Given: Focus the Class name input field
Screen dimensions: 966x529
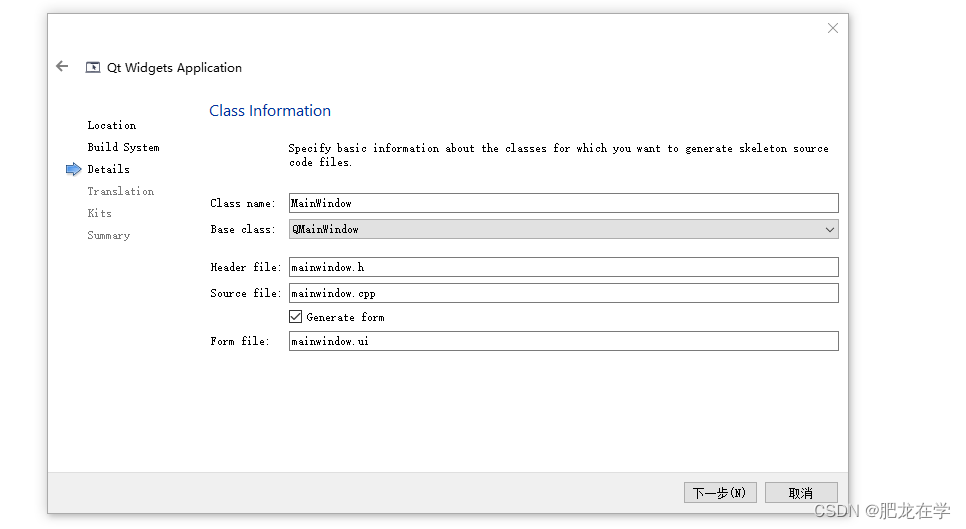Looking at the screenshot, I should coord(564,203).
